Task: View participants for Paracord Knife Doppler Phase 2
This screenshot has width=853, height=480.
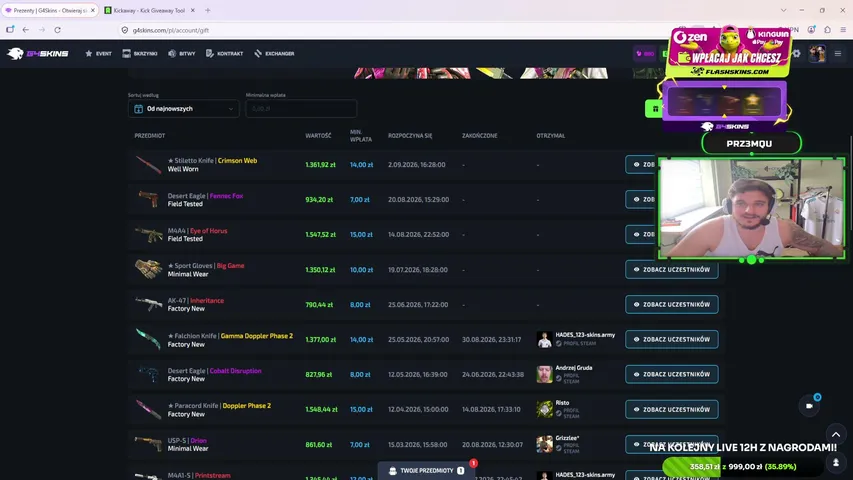Action: [671, 409]
